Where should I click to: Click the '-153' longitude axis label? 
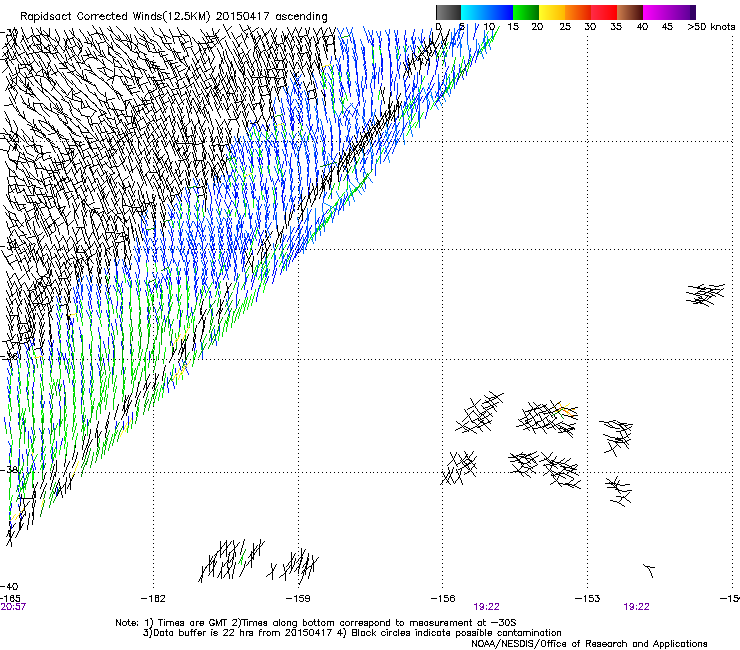[x=588, y=599]
